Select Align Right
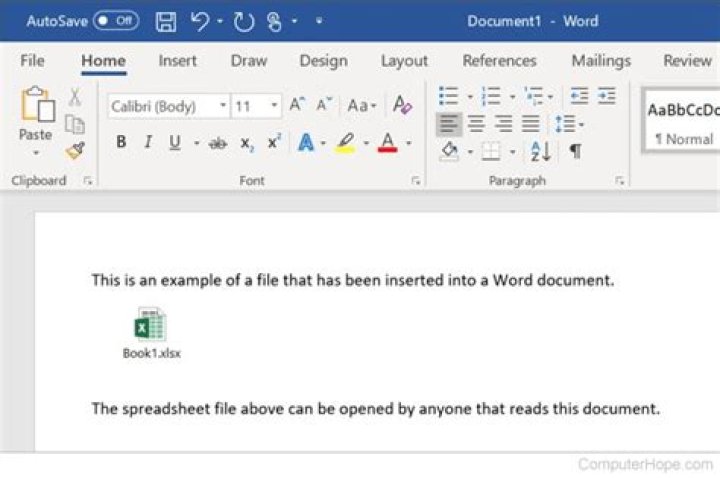 [504, 124]
